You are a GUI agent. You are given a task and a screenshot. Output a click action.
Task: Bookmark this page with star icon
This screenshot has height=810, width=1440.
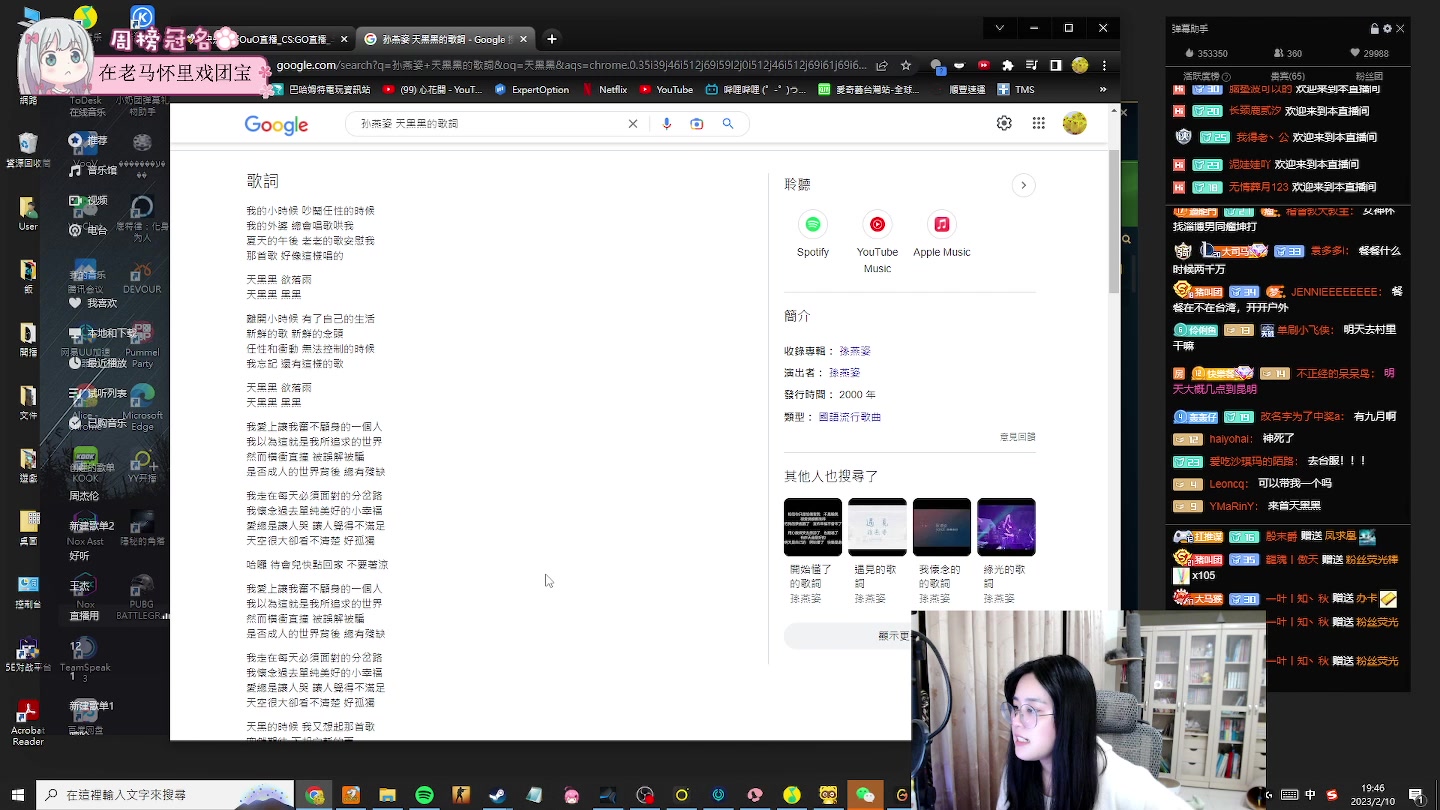click(906, 66)
